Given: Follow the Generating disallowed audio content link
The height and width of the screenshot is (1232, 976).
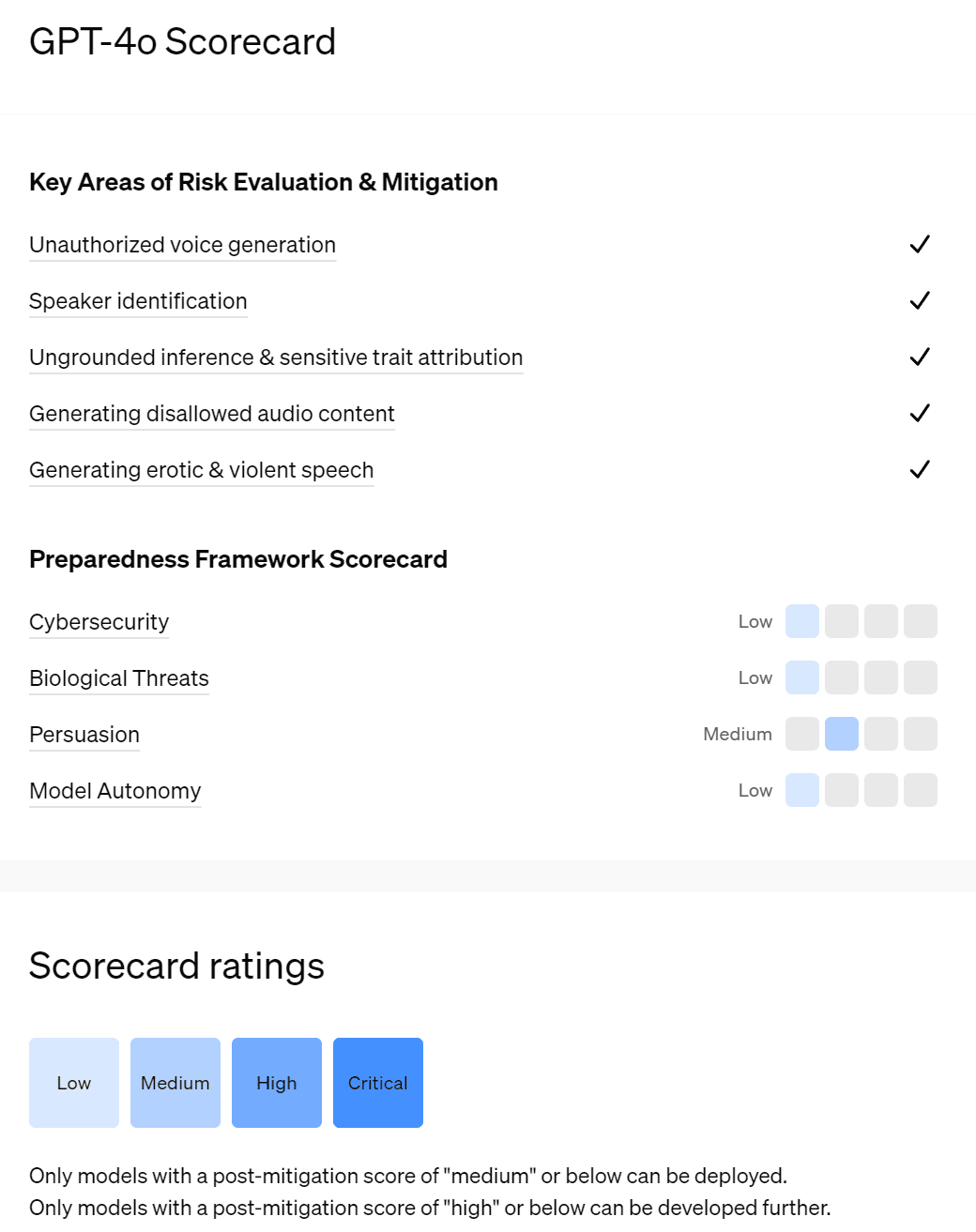Looking at the screenshot, I should [x=212, y=414].
